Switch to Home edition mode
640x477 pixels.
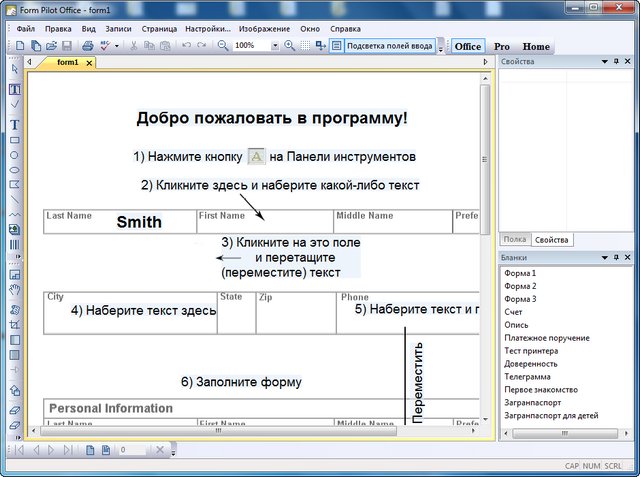[536, 46]
